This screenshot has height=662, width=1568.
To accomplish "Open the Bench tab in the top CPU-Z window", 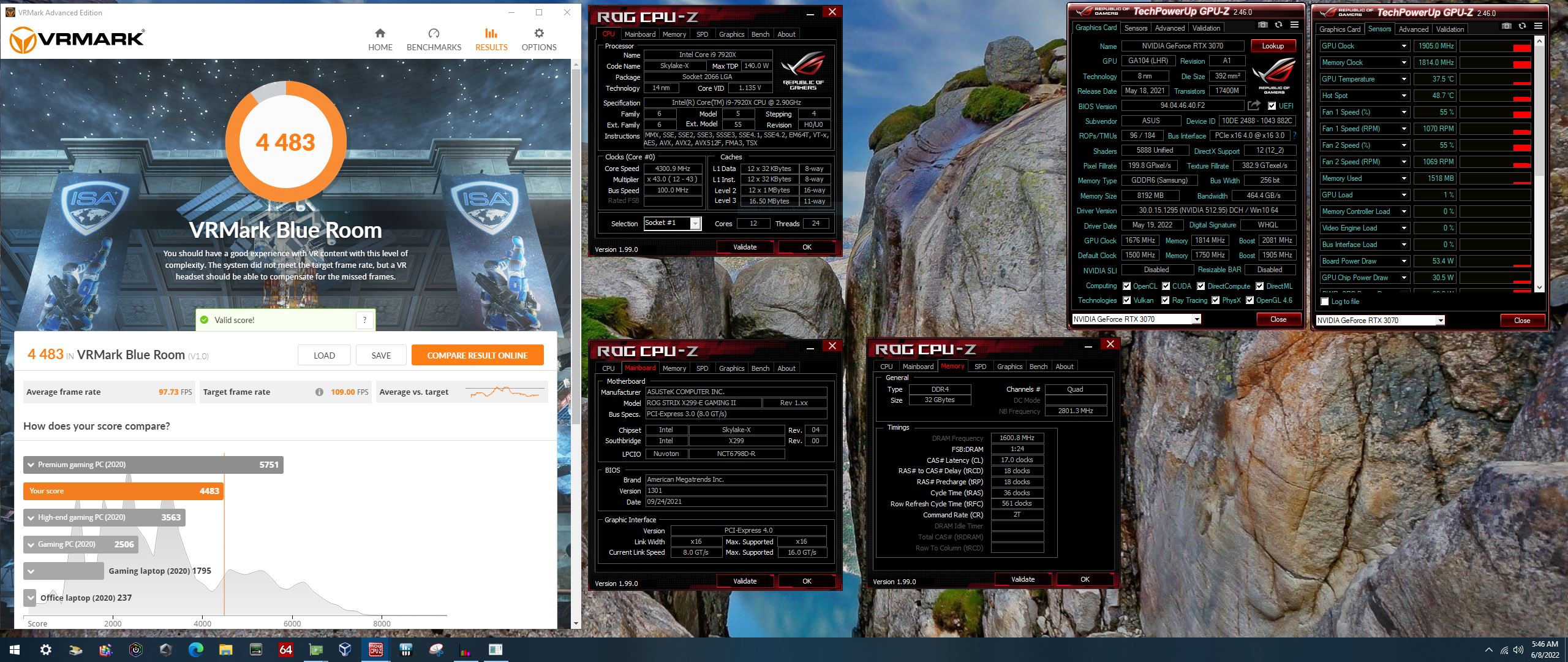I will [760, 34].
